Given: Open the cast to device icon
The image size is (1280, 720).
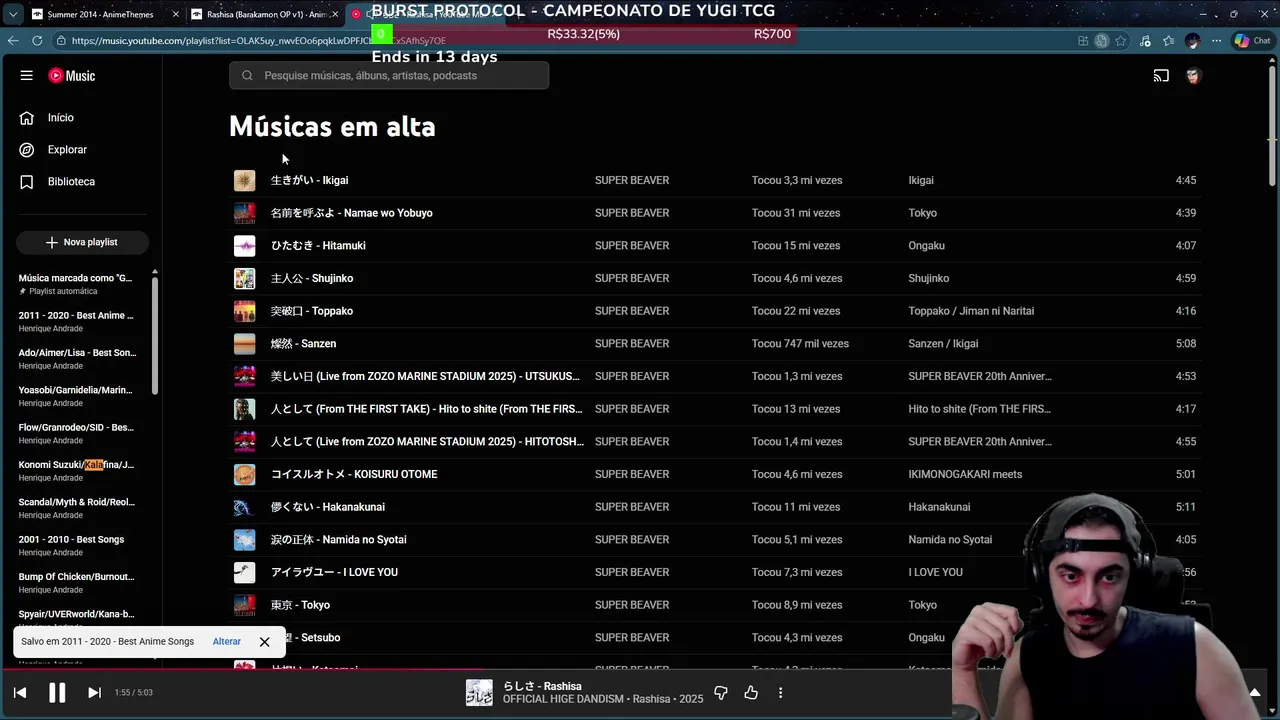Looking at the screenshot, I should click(1161, 76).
